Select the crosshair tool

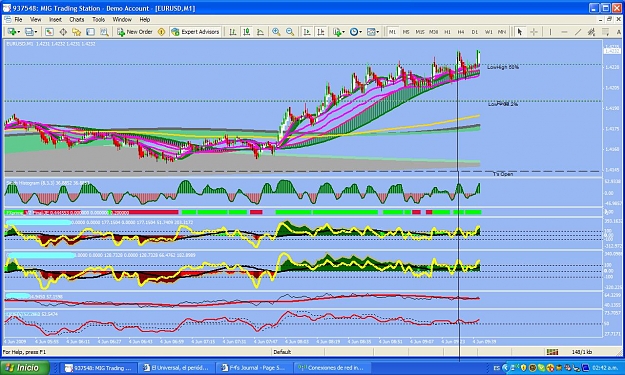pyautogui.click(x=534, y=32)
